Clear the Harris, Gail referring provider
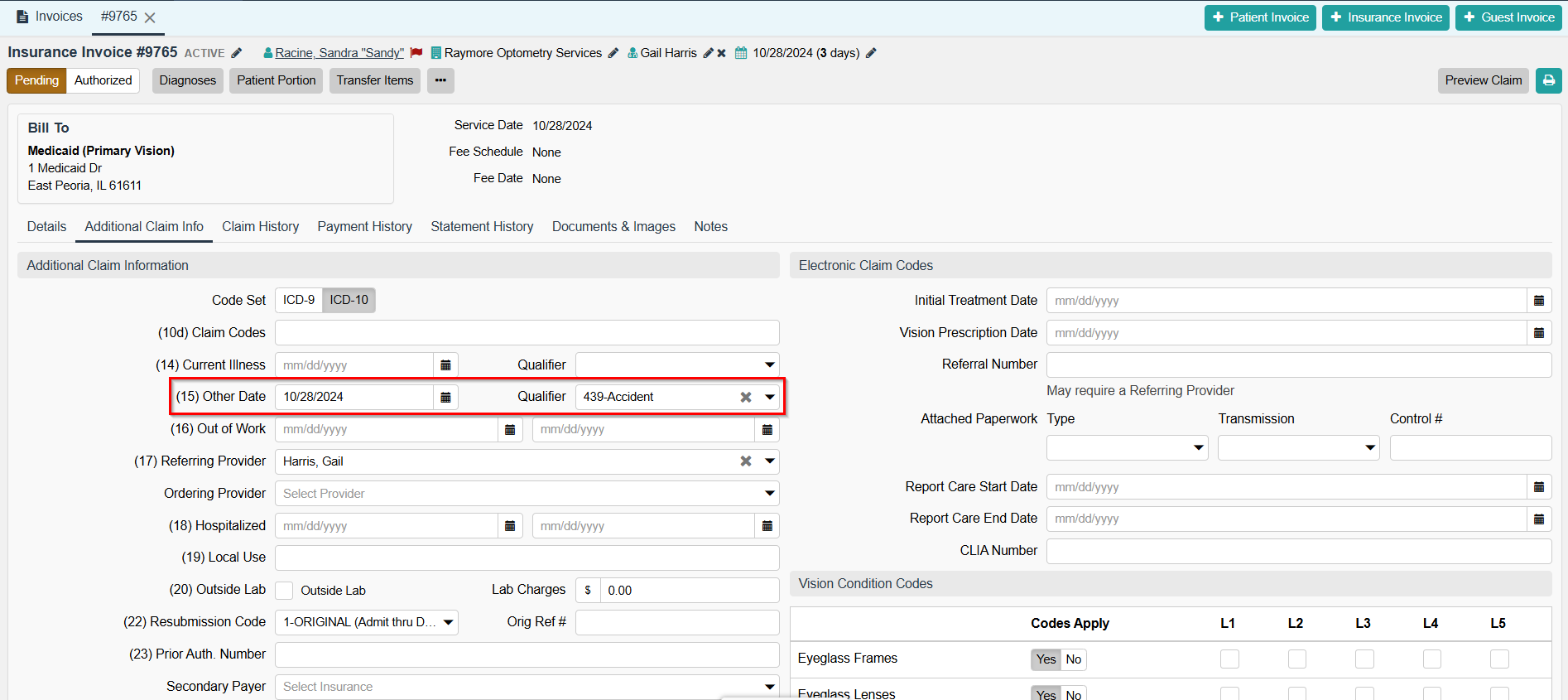This screenshot has width=1568, height=700. (745, 461)
